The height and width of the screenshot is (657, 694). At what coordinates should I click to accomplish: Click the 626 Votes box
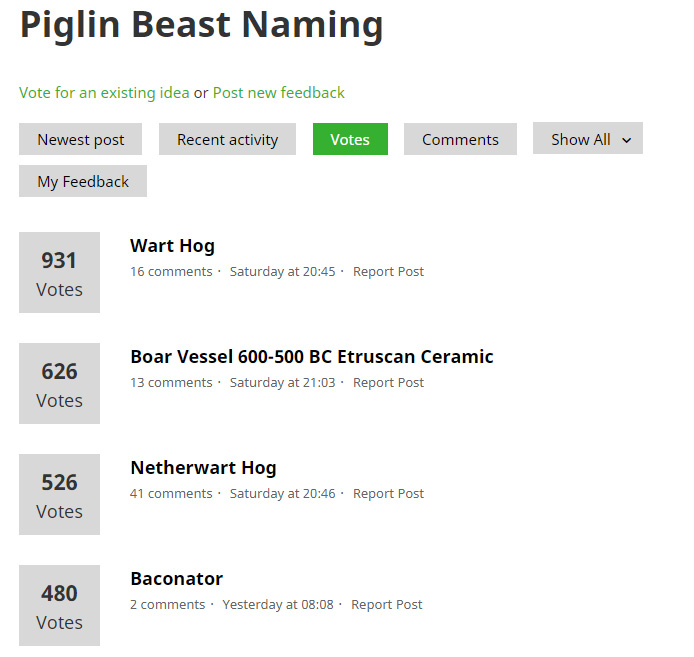click(59, 383)
